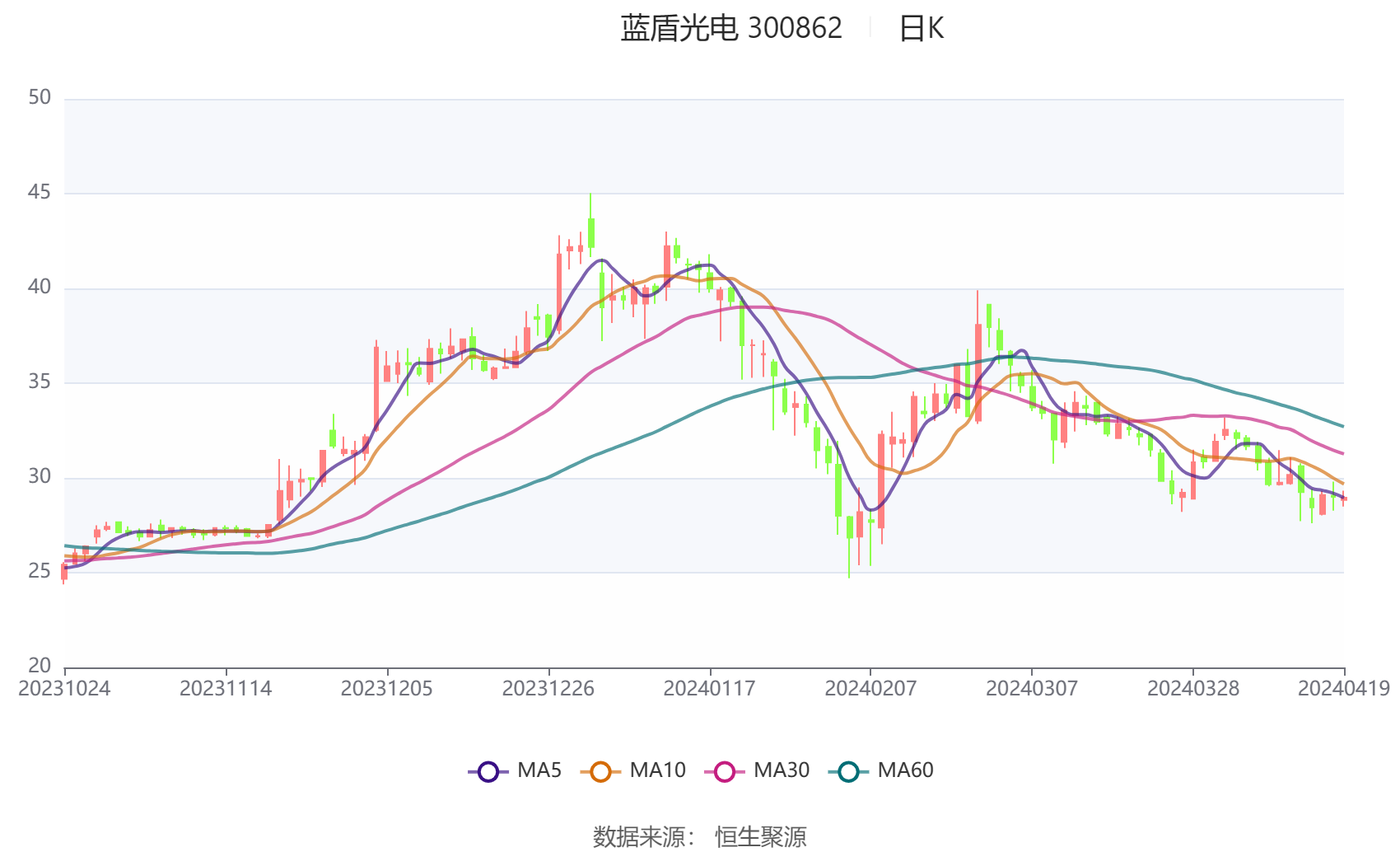
Task: Click x-axis date label 20240117
Action: coord(709,689)
